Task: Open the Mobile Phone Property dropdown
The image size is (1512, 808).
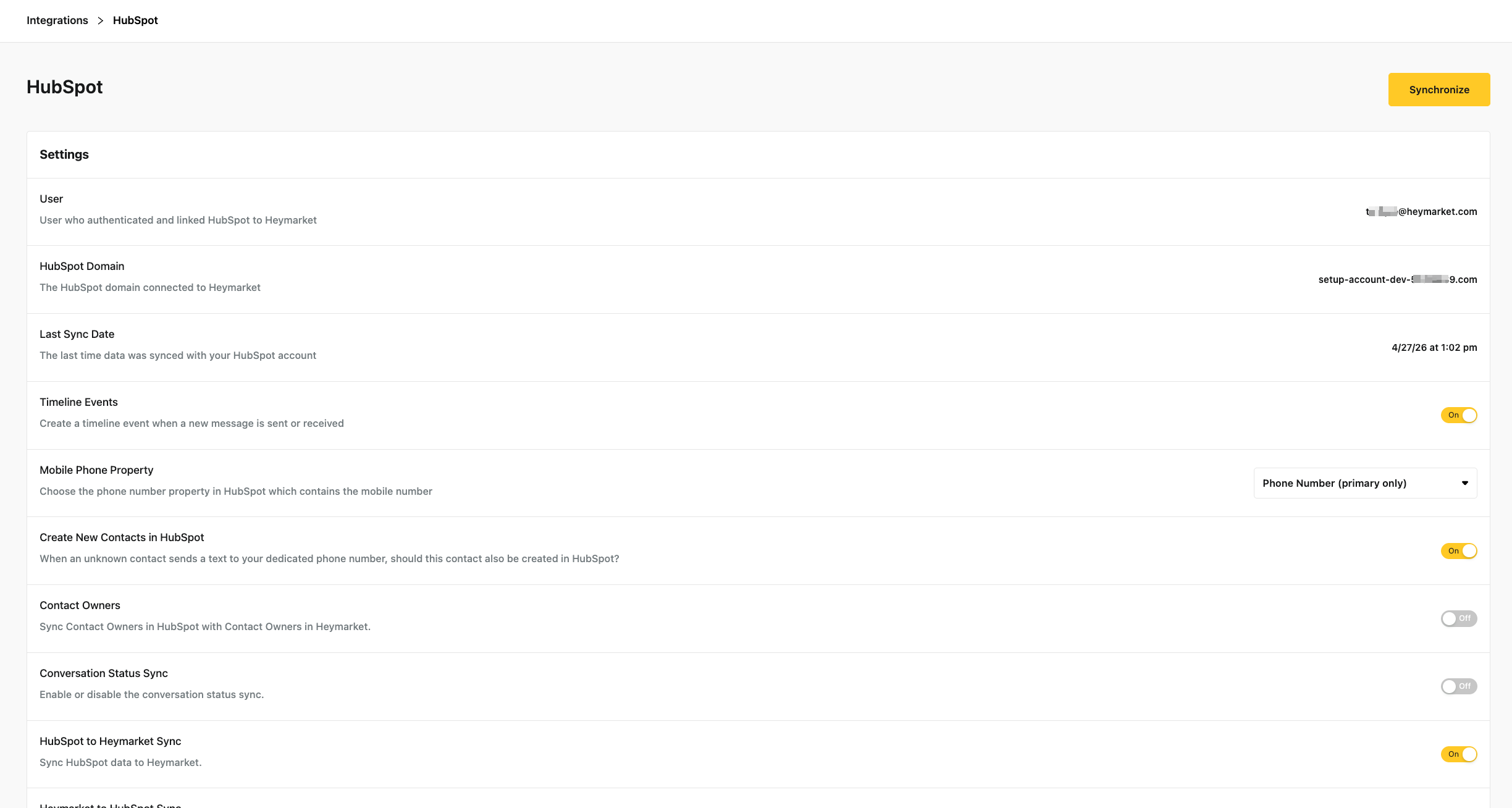Action: click(x=1366, y=483)
